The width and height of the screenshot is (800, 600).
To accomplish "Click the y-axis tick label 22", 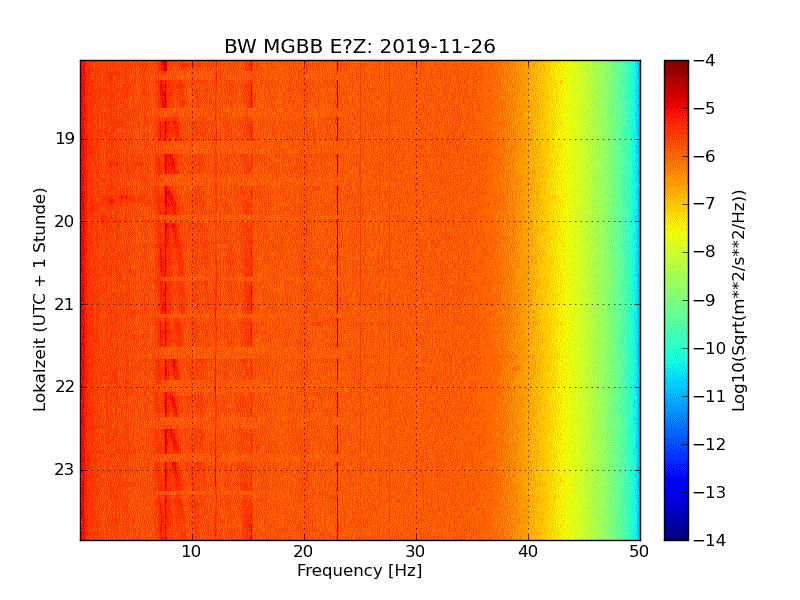I will tap(65, 387).
